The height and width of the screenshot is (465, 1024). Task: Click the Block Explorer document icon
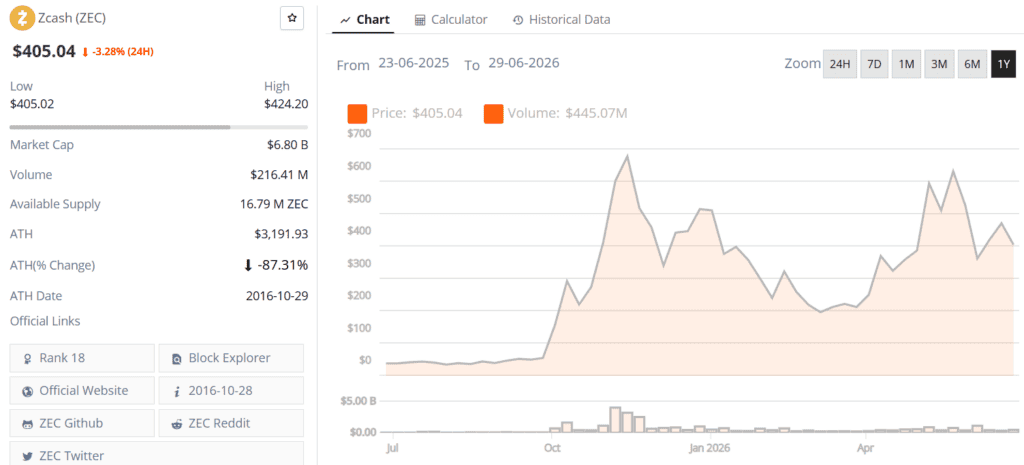click(176, 359)
